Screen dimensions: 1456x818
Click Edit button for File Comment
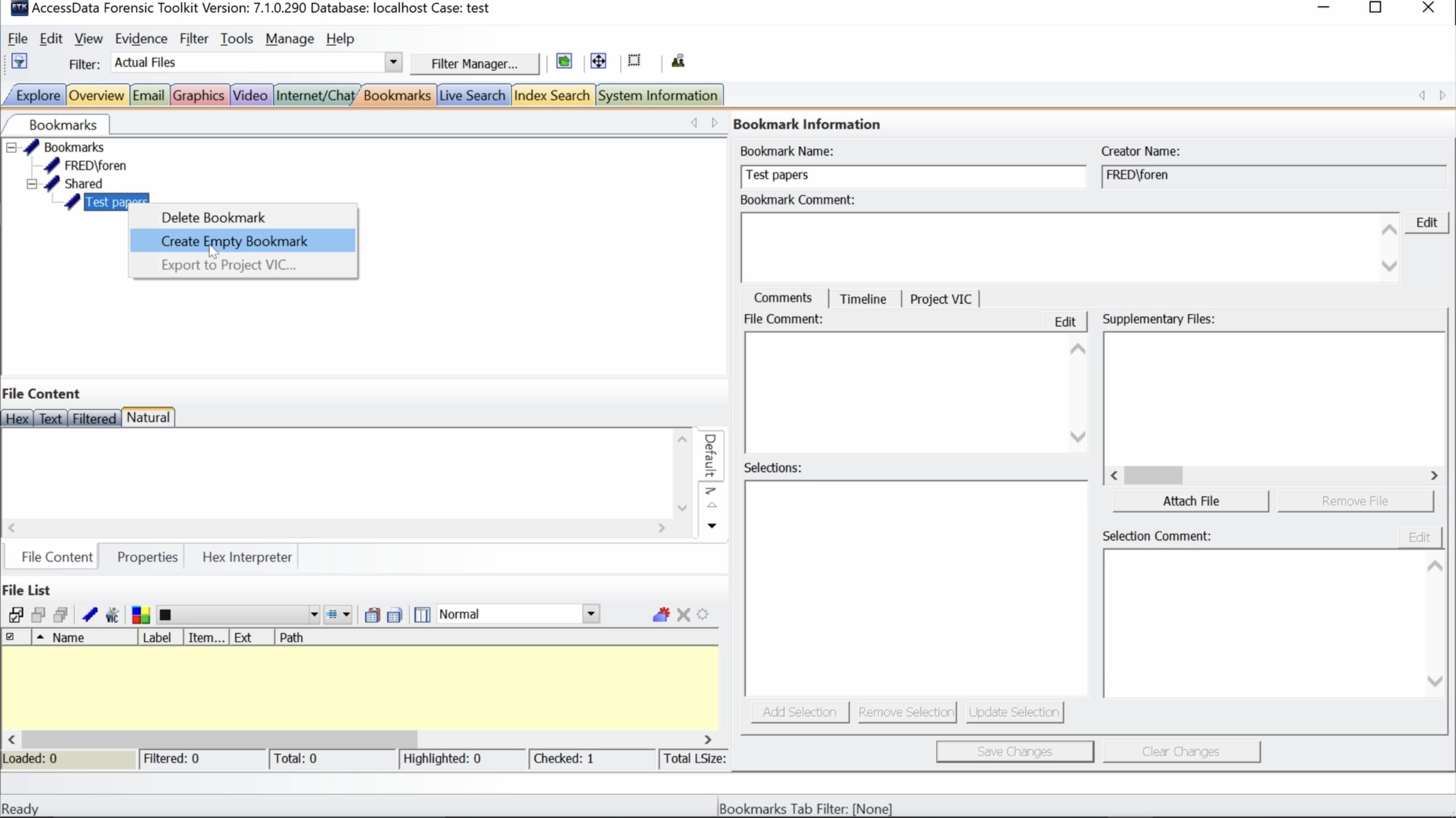pos(1065,321)
